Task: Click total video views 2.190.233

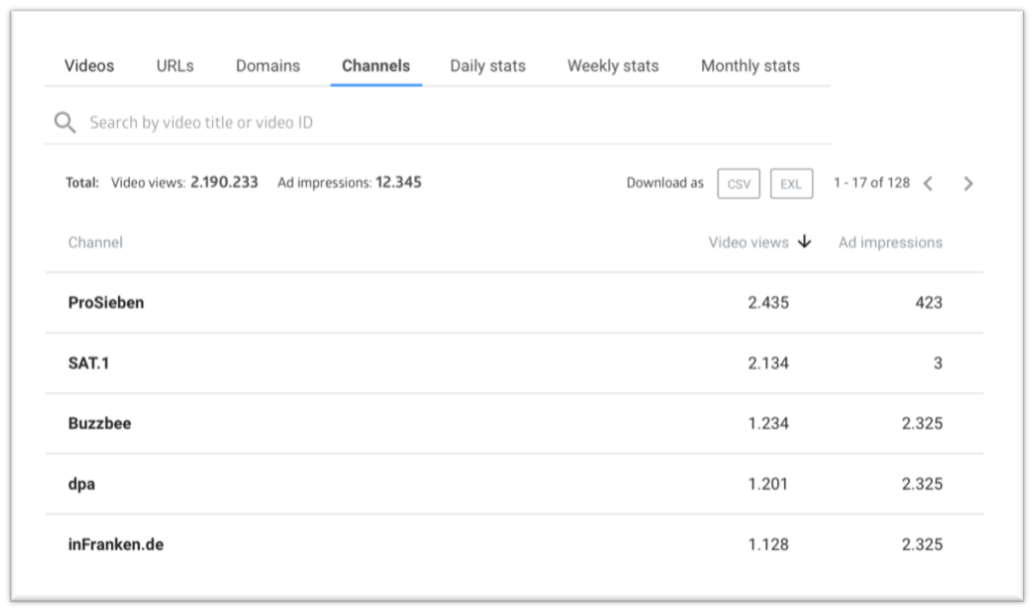Action: point(224,182)
